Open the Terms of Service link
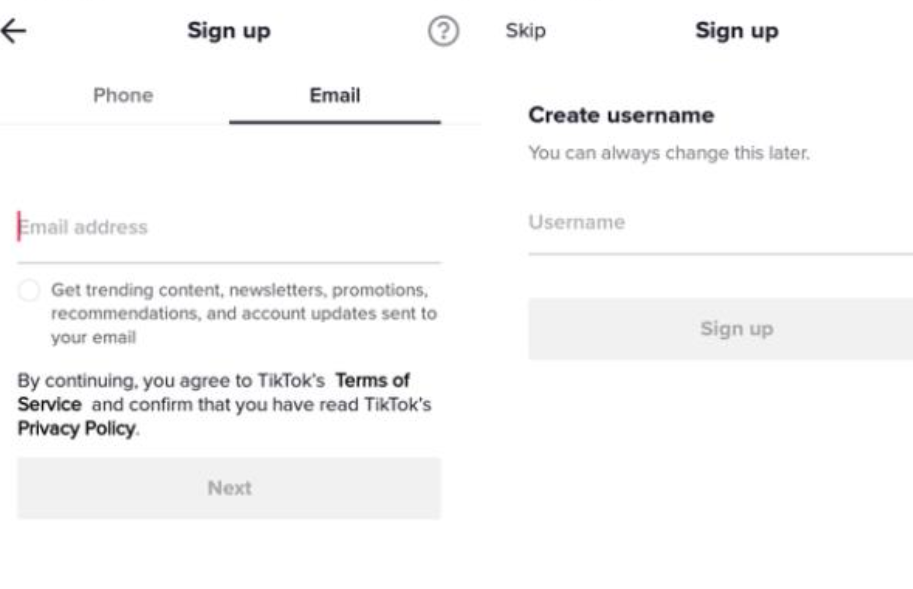The width and height of the screenshot is (913, 589). coord(371,381)
